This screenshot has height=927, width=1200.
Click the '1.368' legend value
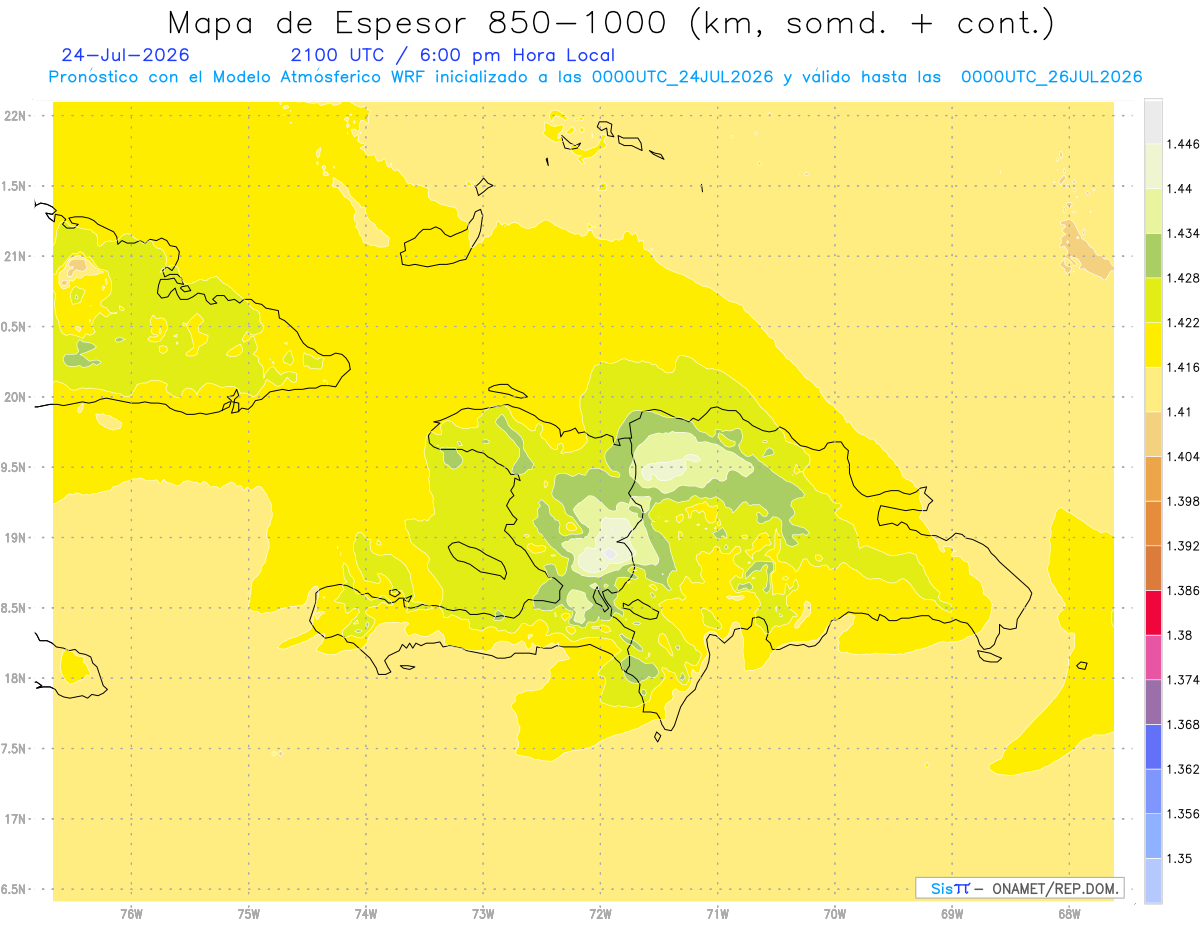1182,724
